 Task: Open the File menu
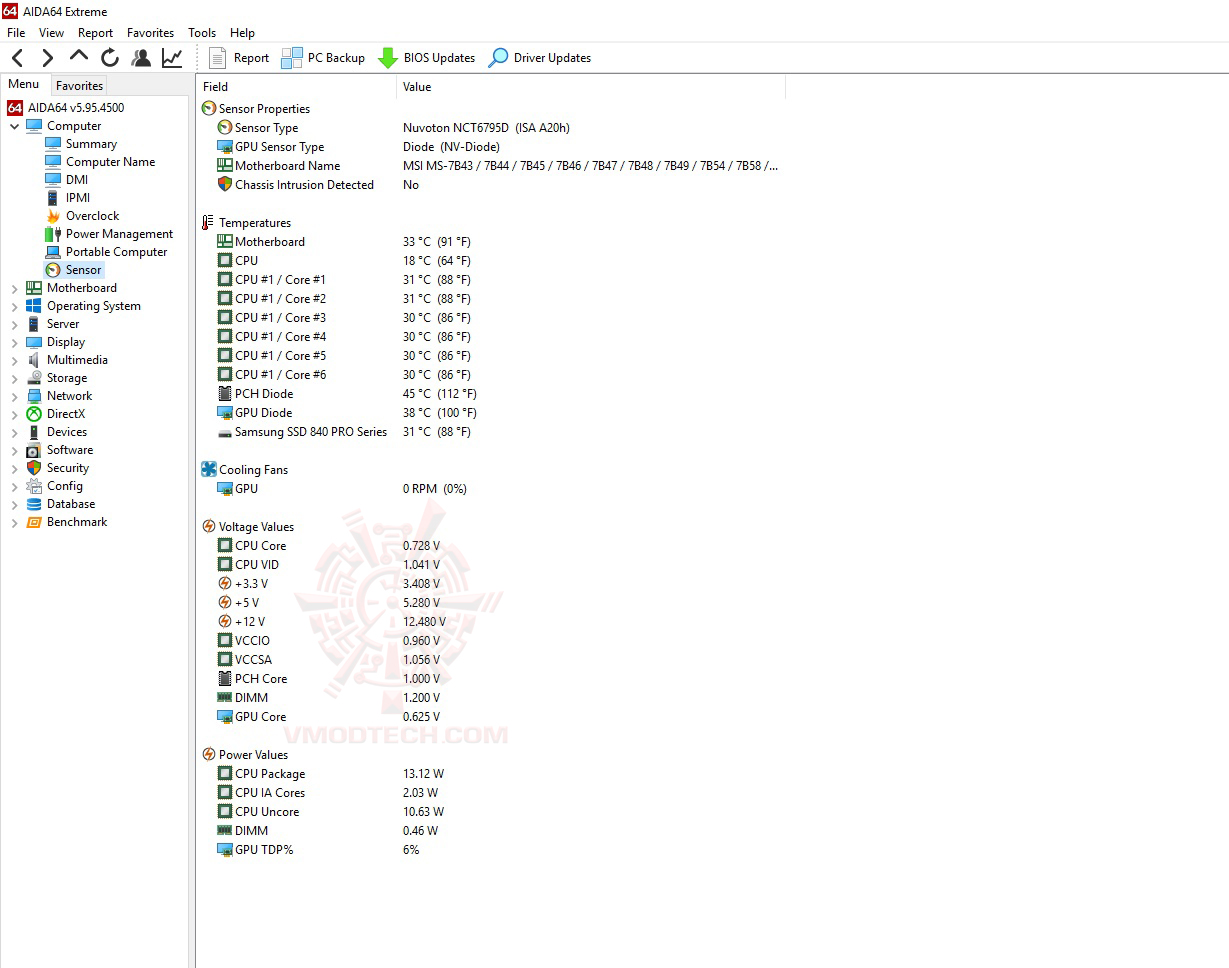16,33
